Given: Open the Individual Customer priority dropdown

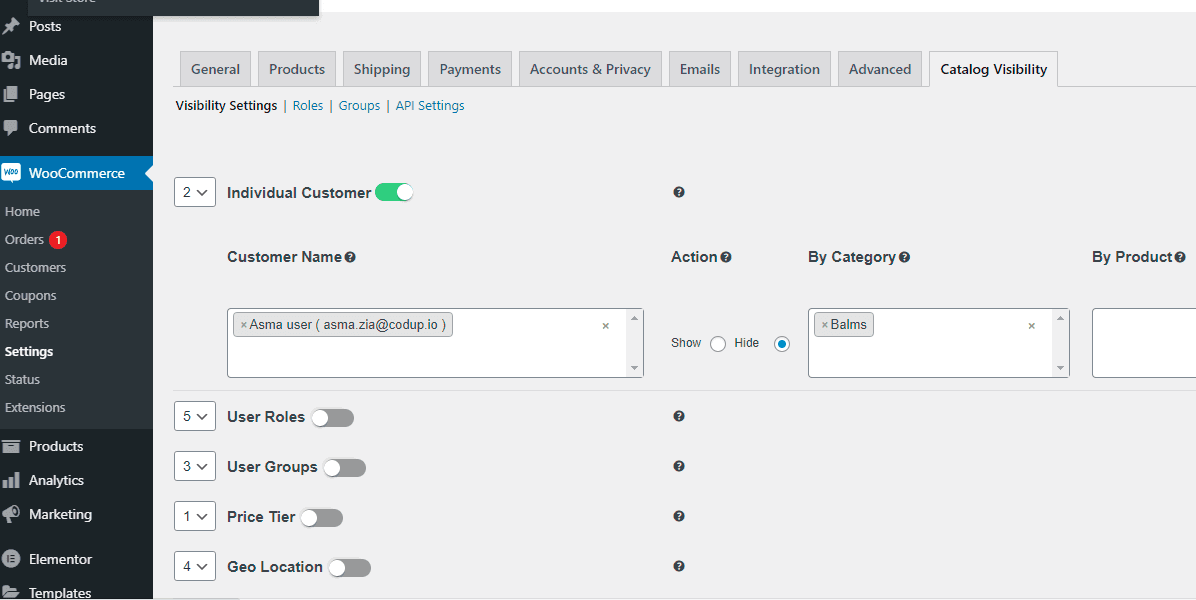Looking at the screenshot, I should [x=194, y=191].
